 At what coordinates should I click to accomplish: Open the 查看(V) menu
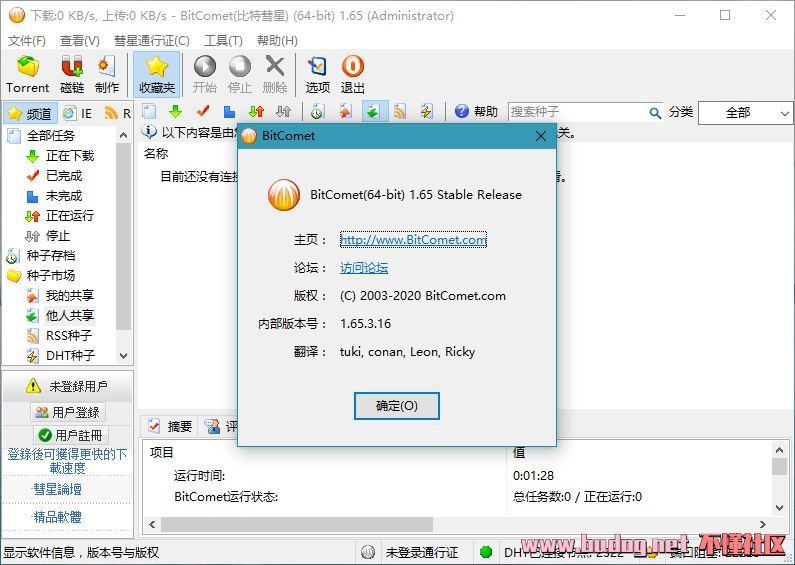tap(80, 41)
